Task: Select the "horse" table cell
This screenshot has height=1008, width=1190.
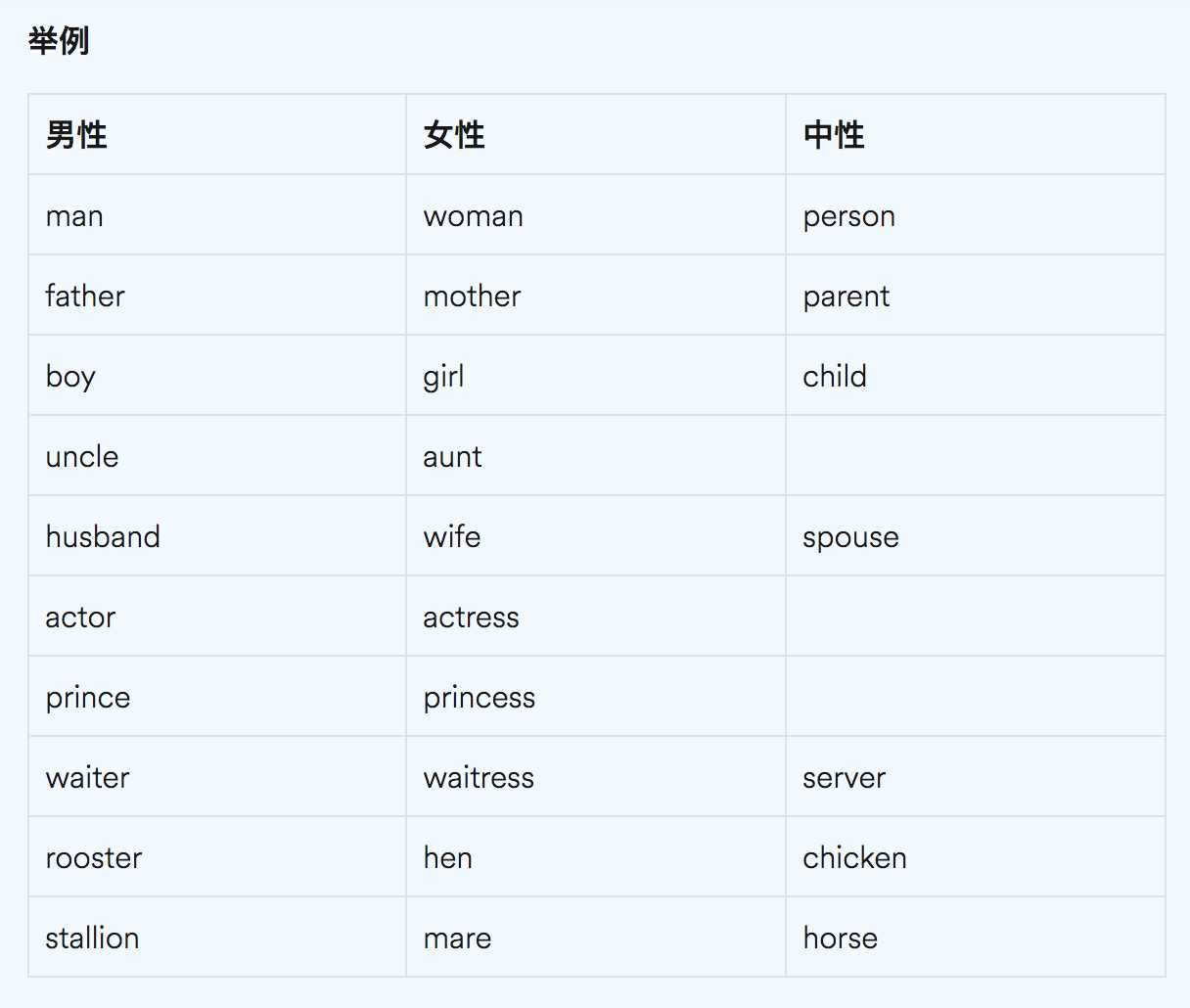Action: point(840,939)
